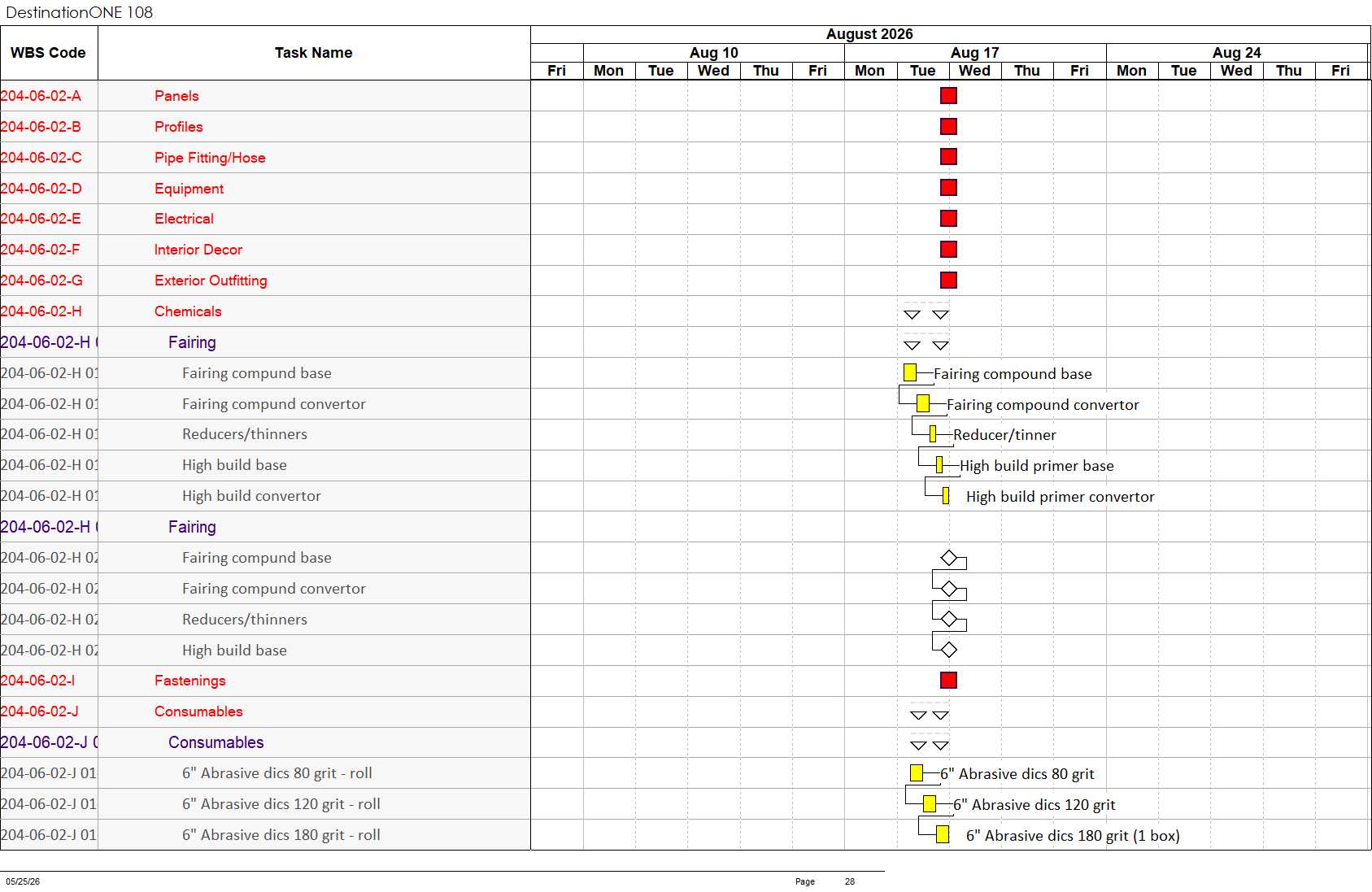
Task: Click the Task Name column header
Action: pos(314,53)
